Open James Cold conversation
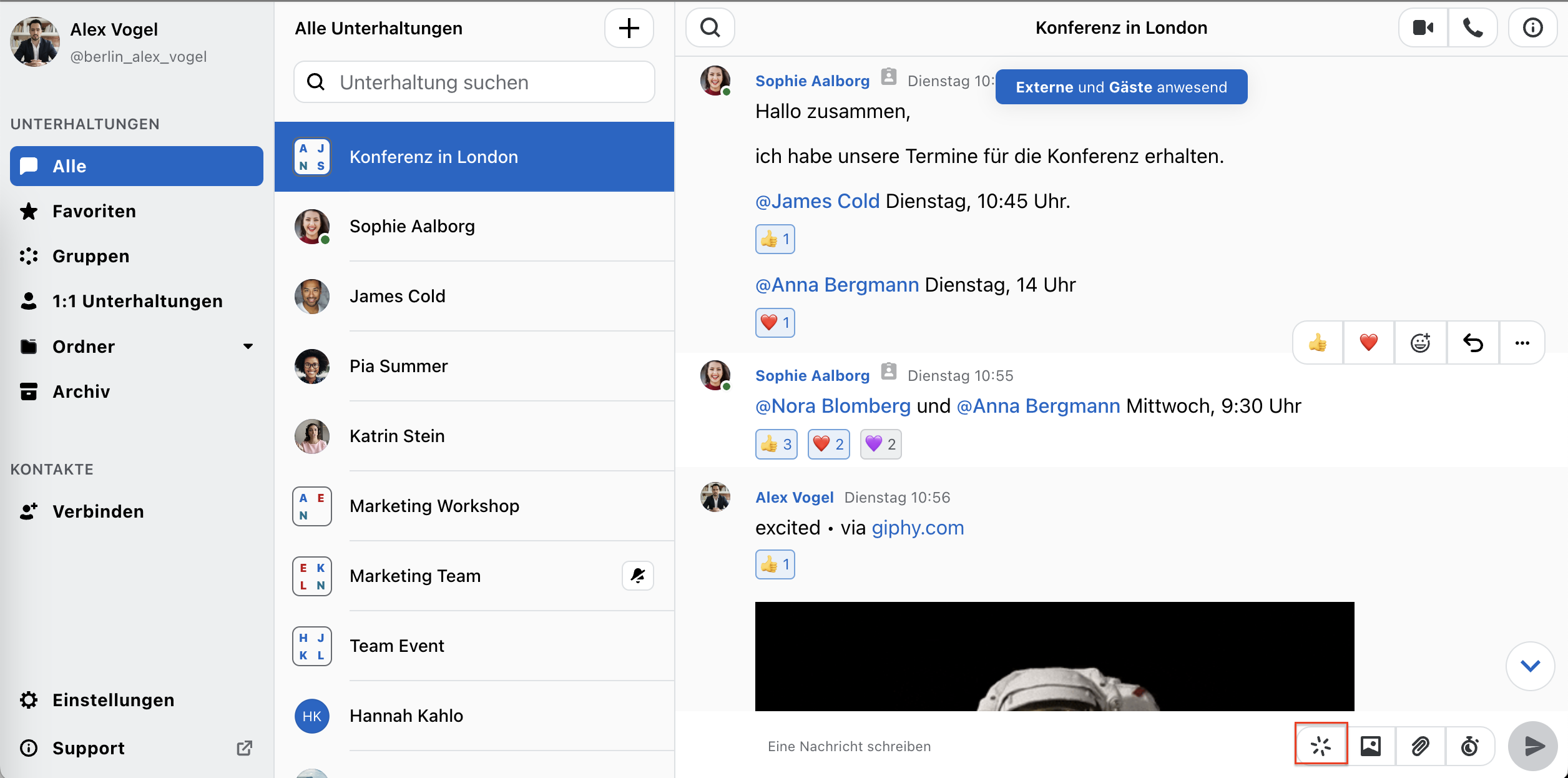 pyautogui.click(x=474, y=296)
